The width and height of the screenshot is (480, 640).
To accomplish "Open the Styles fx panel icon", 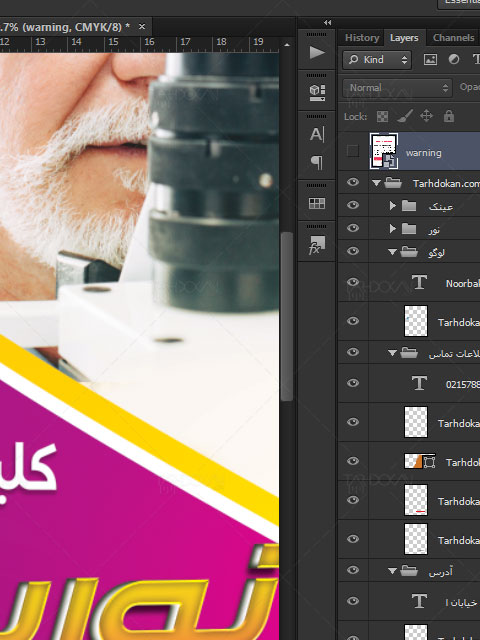I will (317, 245).
